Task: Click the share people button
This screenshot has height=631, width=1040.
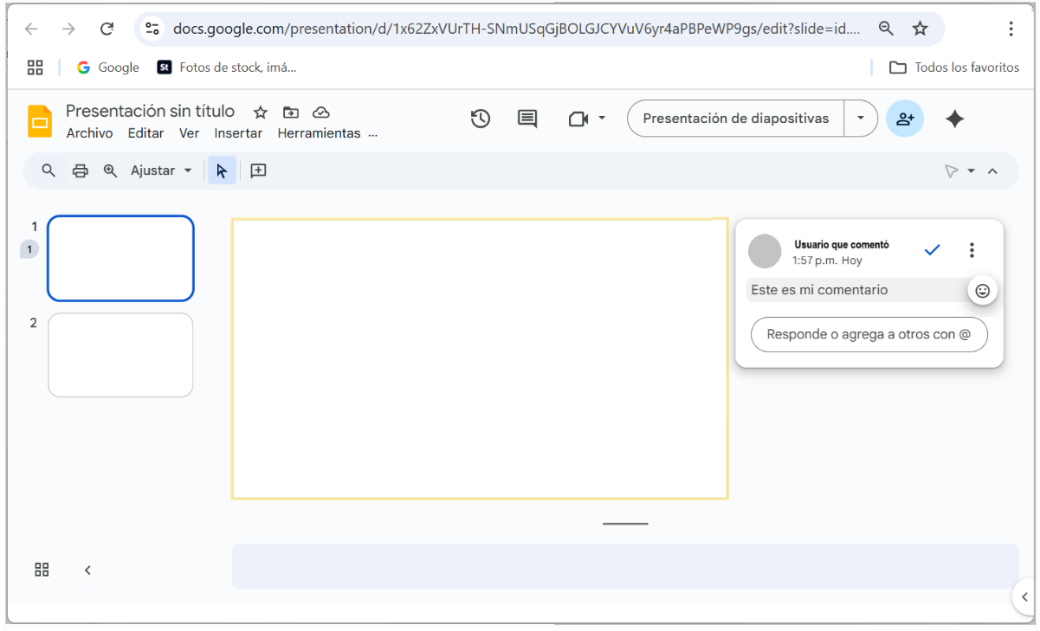Action: 904,119
